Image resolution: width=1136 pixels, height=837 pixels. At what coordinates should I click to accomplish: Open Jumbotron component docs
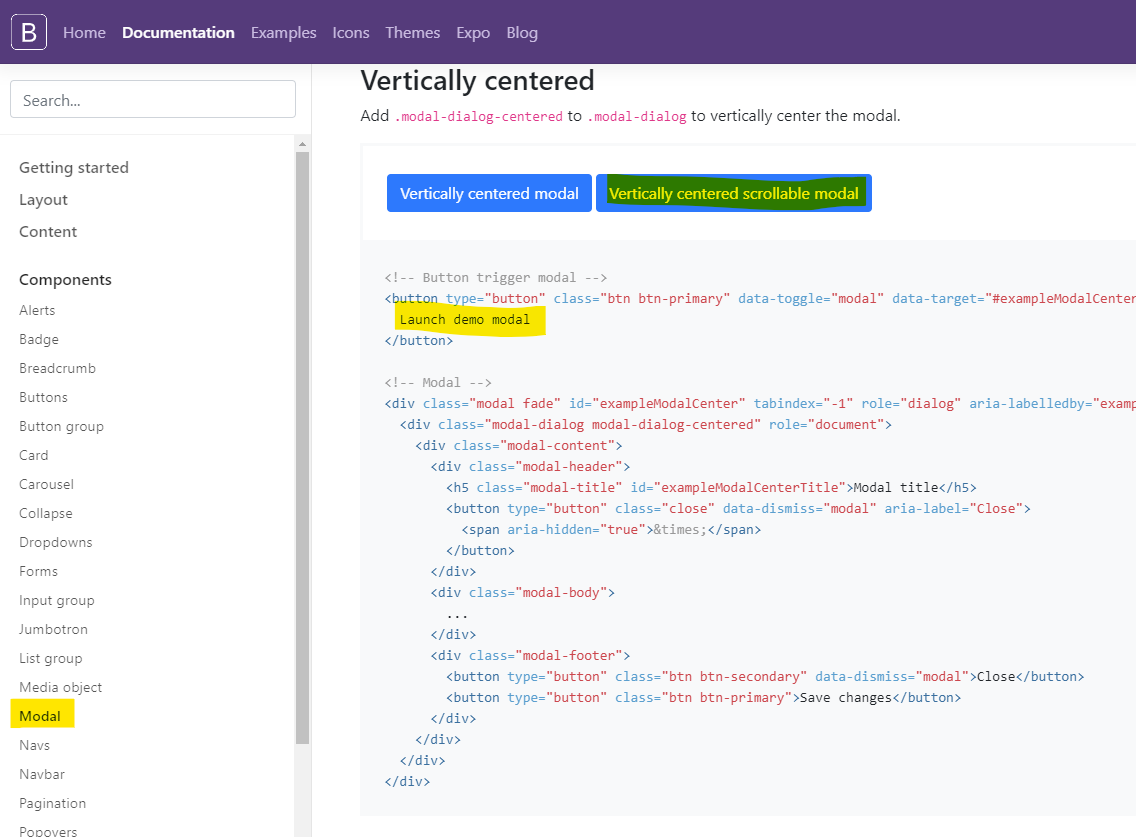(x=54, y=629)
